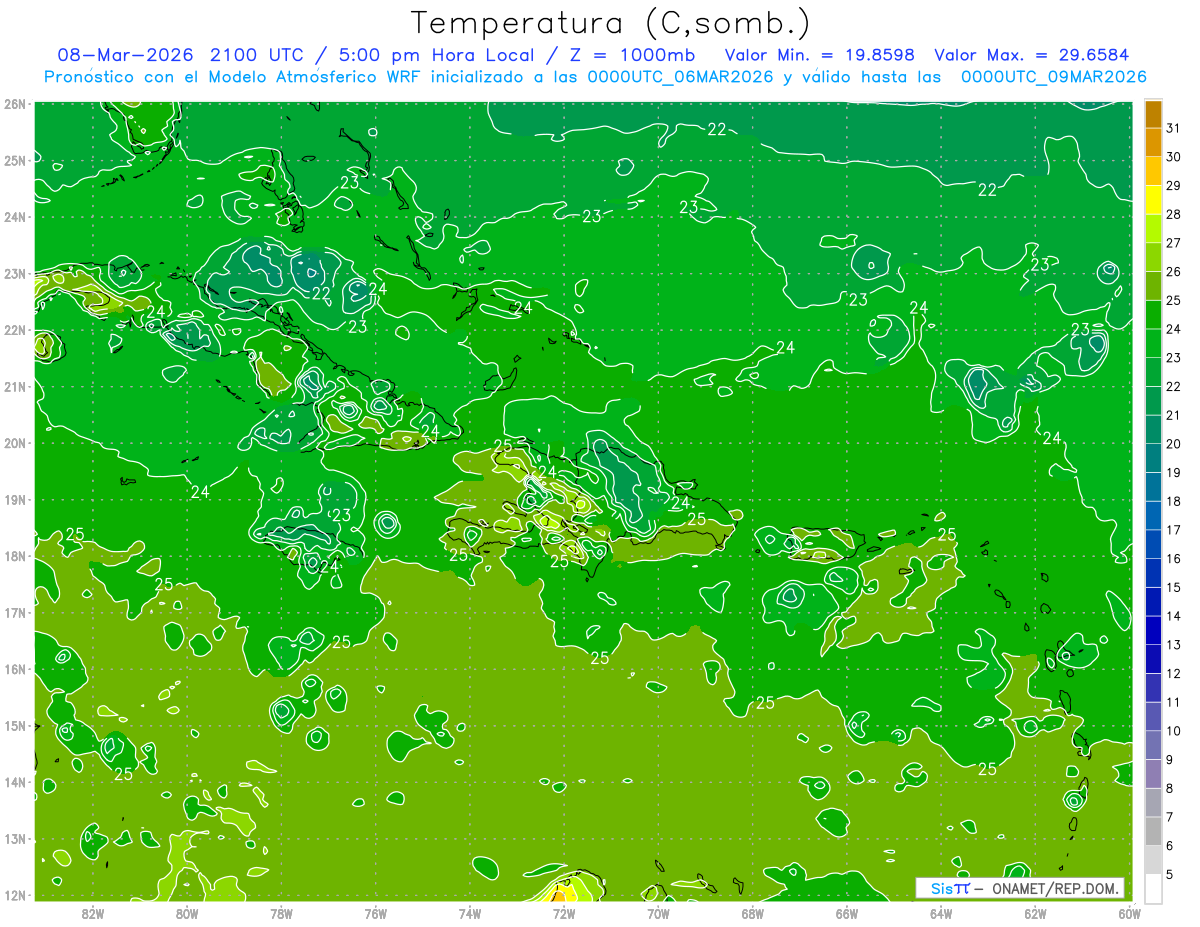
Task: Click the "Valor Min. = 19.8598" readout
Action: pyautogui.click(x=820, y=55)
